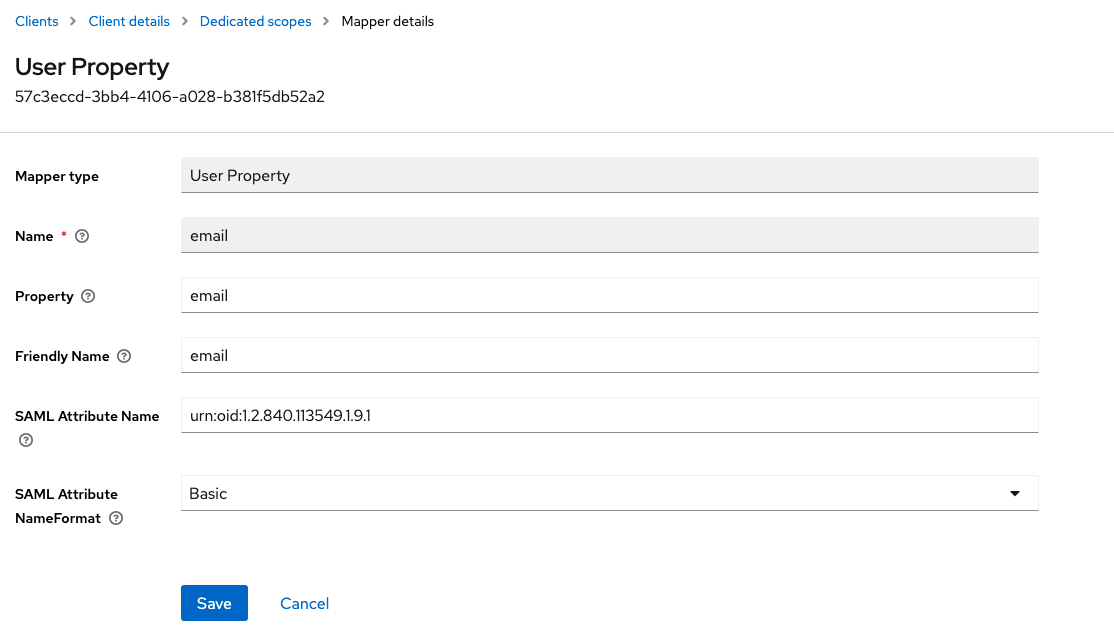Click the Mapper type label
The width and height of the screenshot is (1114, 644).
57,177
